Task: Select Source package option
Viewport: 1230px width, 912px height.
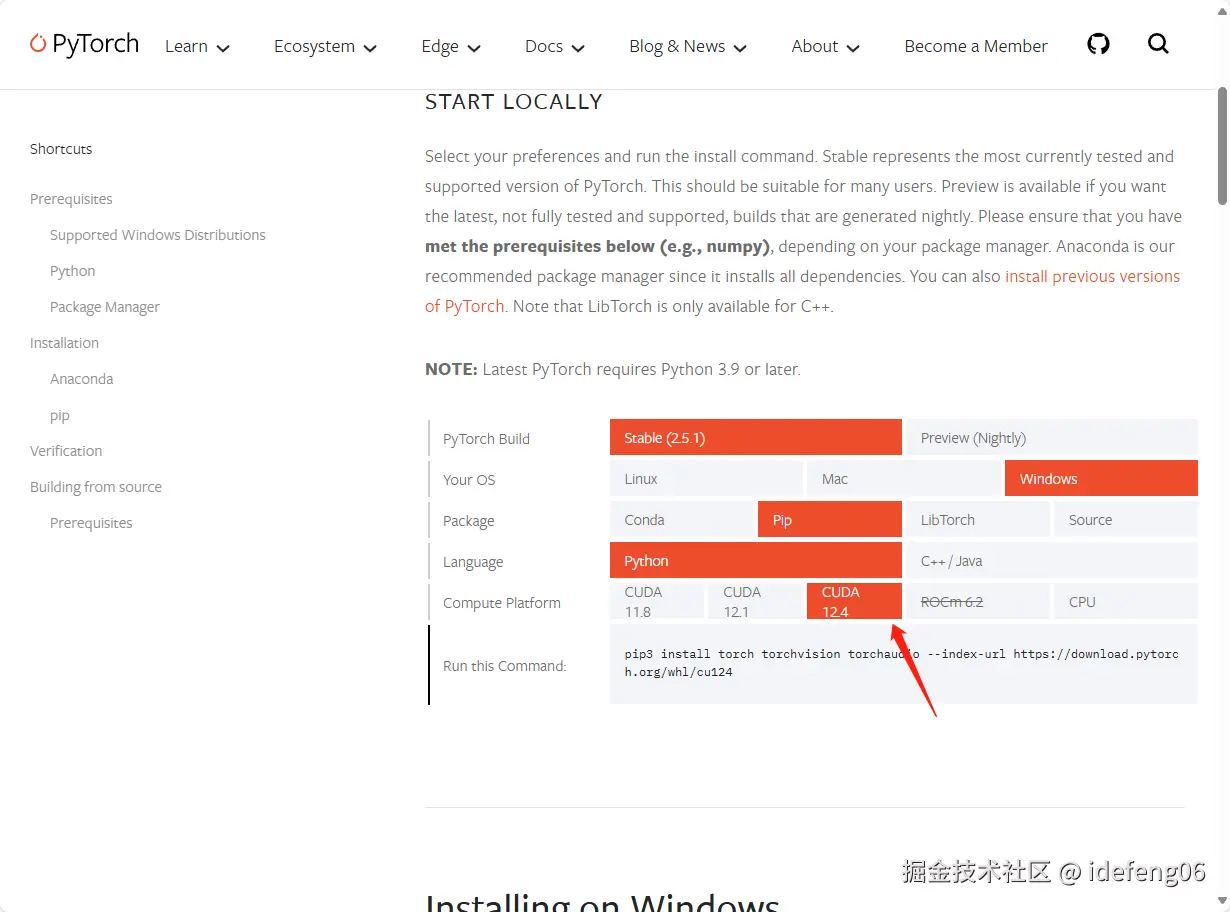Action: (x=1125, y=519)
